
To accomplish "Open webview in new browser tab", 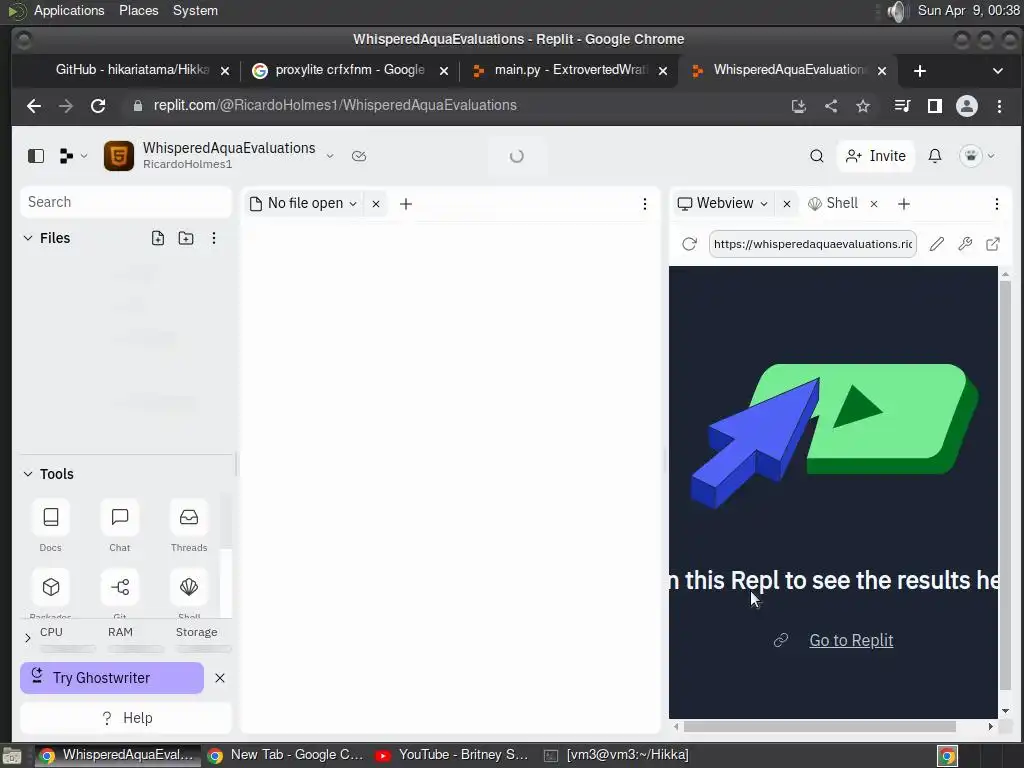I will point(993,244).
